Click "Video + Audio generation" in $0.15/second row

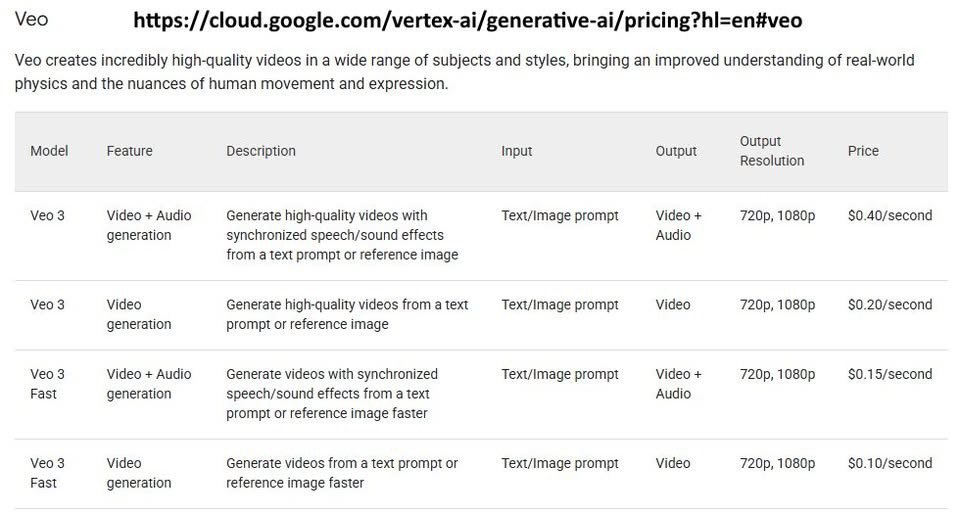(148, 383)
